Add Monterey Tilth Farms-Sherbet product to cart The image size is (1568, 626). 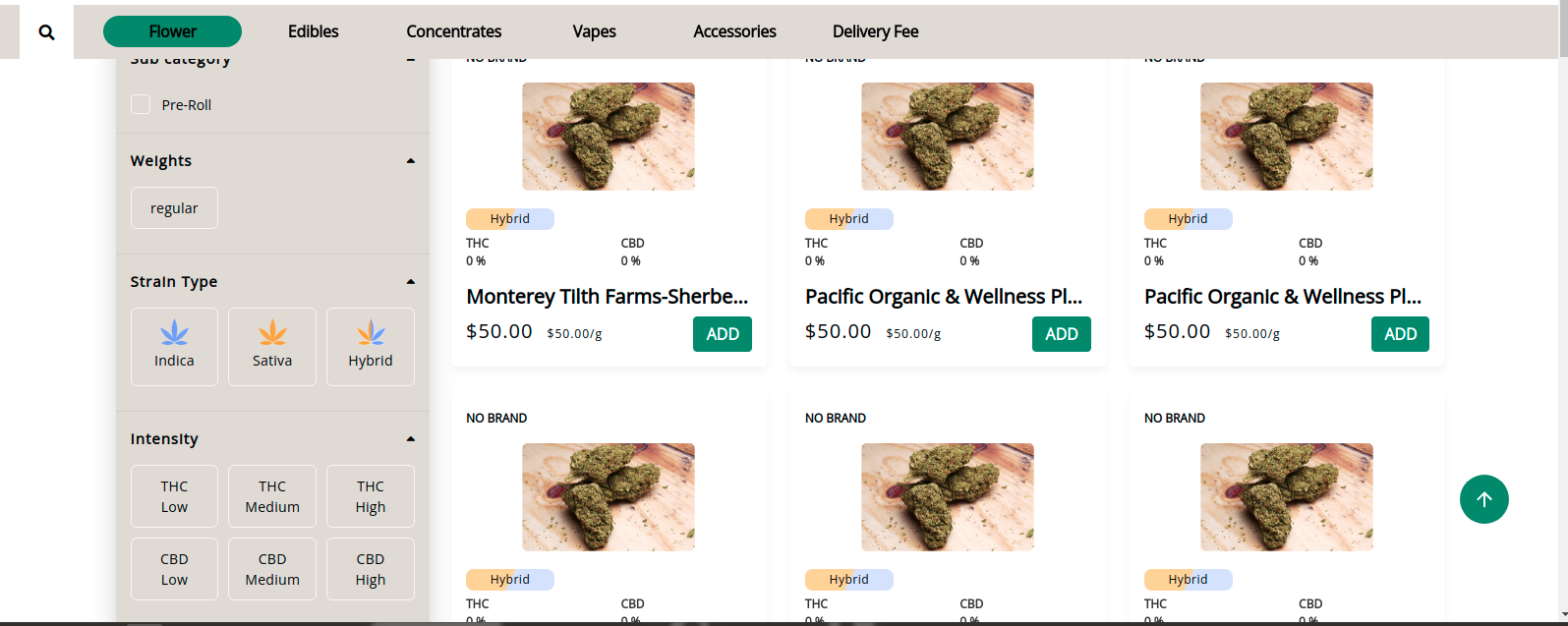click(x=723, y=334)
